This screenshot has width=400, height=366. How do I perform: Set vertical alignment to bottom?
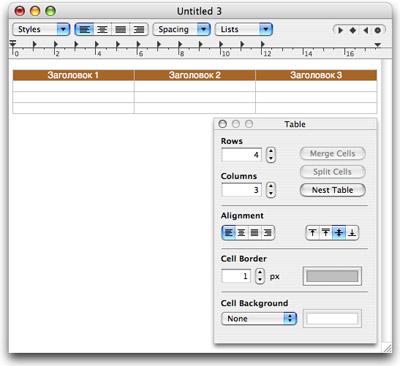352,233
